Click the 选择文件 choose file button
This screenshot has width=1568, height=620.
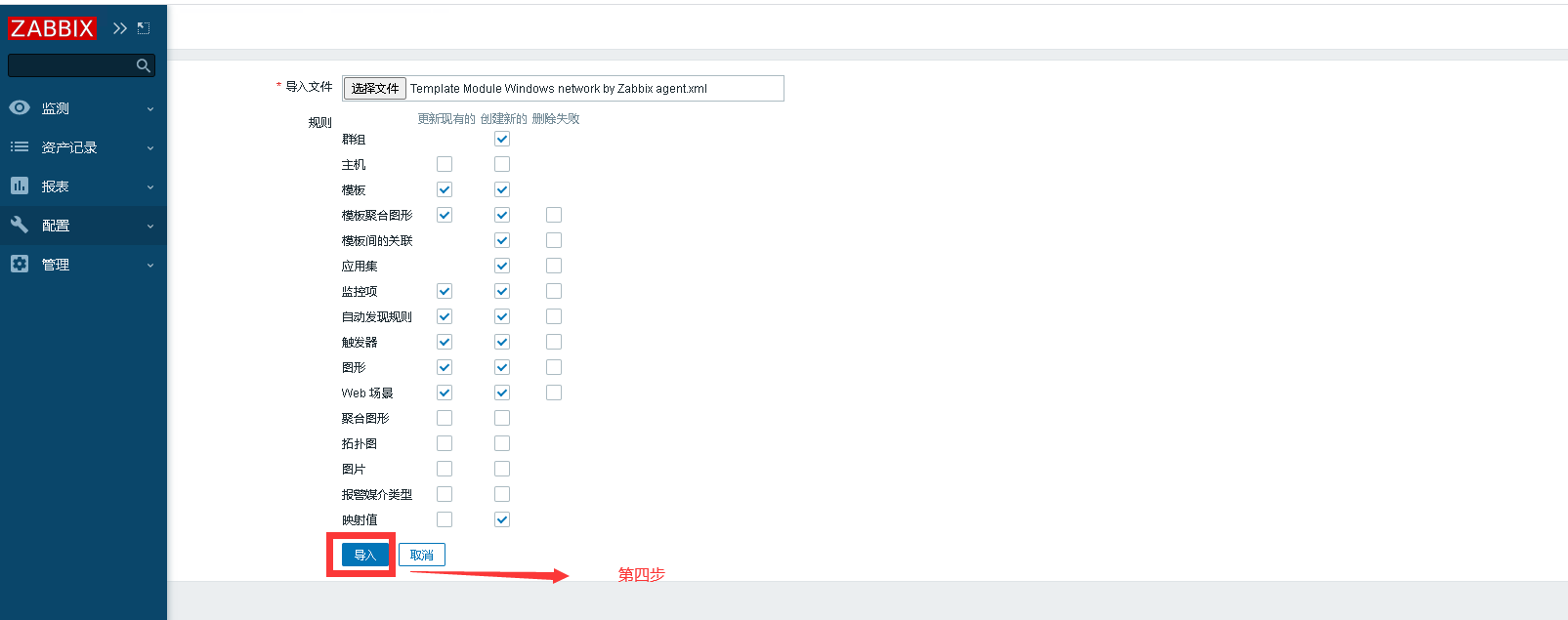[375, 88]
